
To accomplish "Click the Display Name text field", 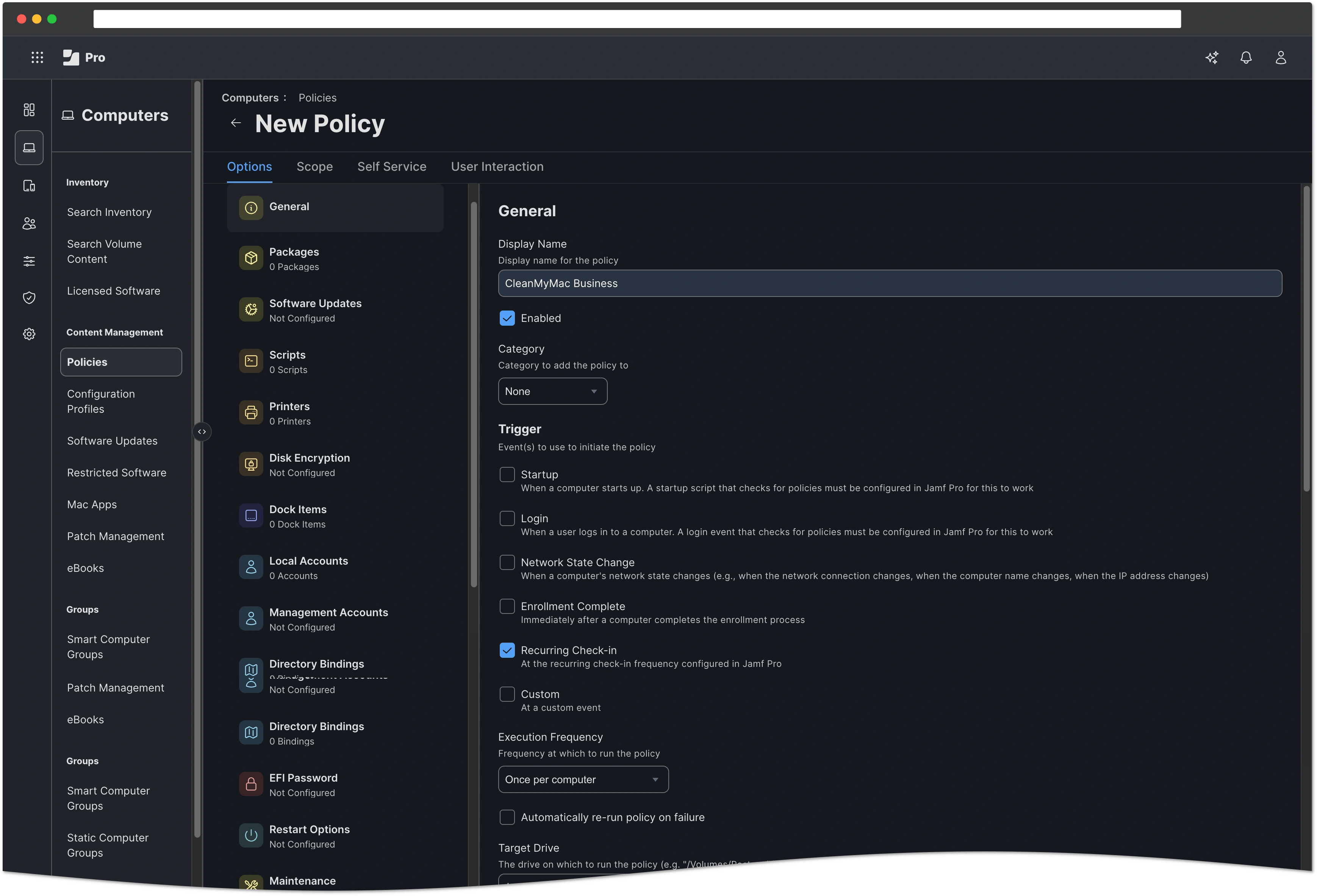I will tap(889, 283).
